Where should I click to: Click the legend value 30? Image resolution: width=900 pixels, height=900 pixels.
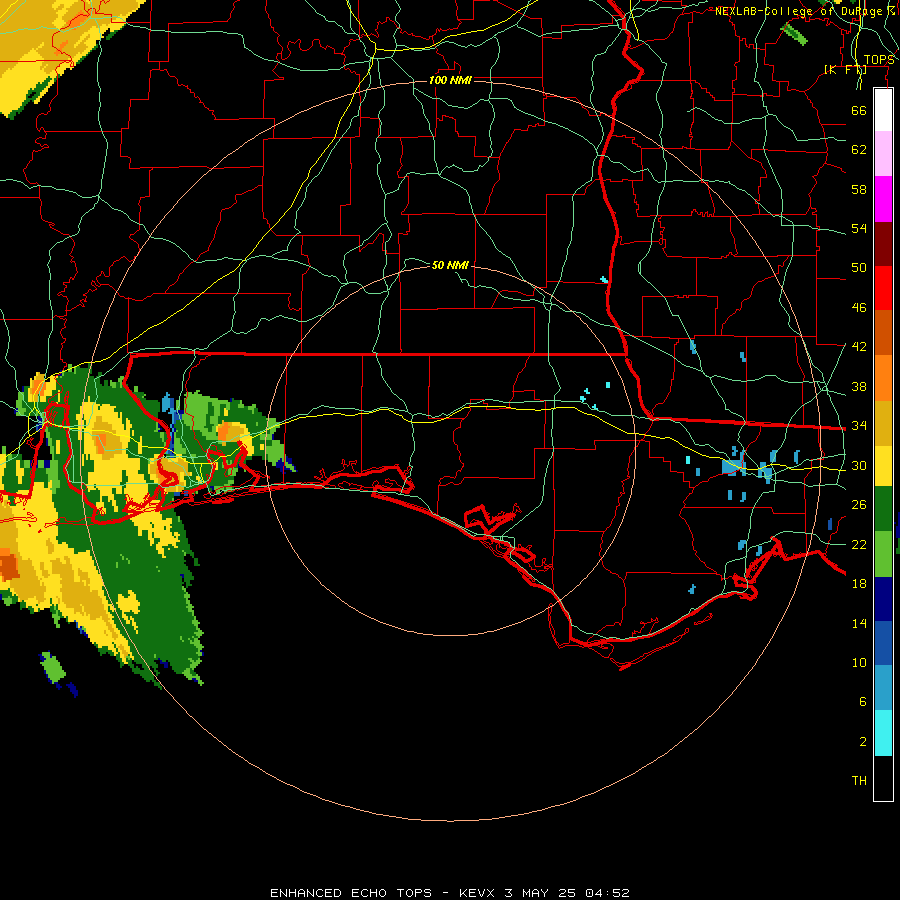pyautogui.click(x=859, y=465)
